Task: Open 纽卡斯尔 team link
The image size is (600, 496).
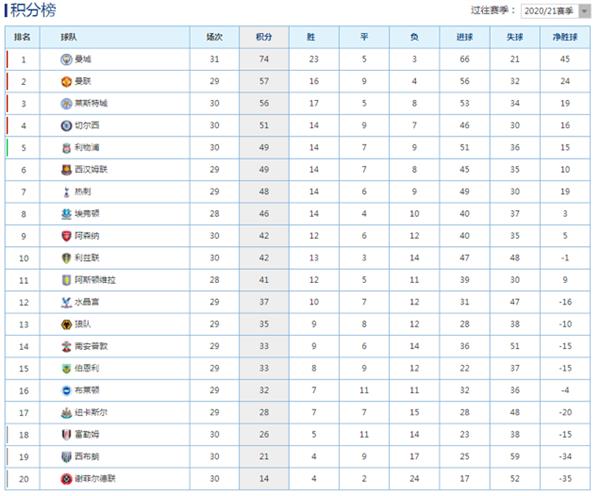Action: (x=91, y=413)
